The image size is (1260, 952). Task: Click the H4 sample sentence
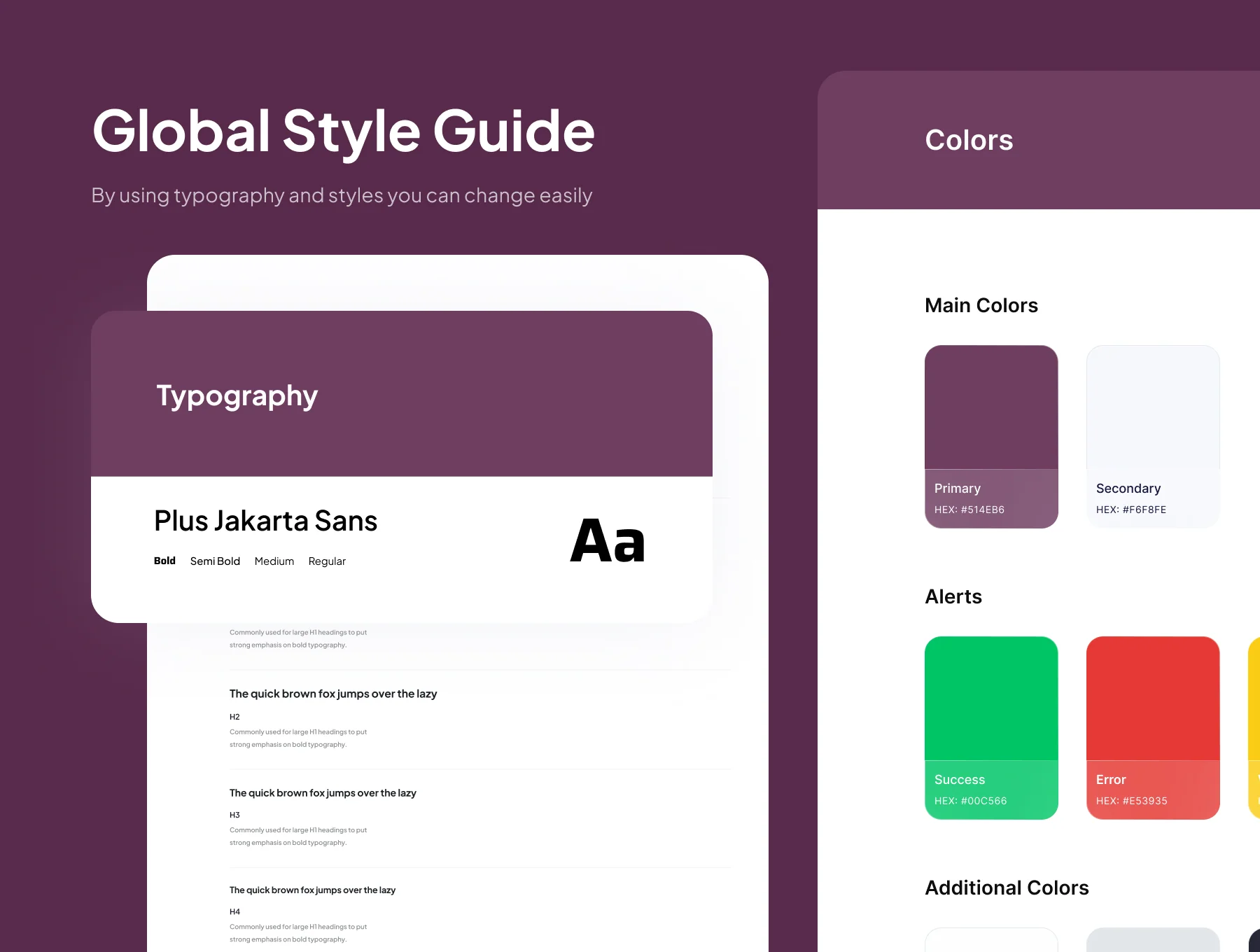(x=312, y=890)
